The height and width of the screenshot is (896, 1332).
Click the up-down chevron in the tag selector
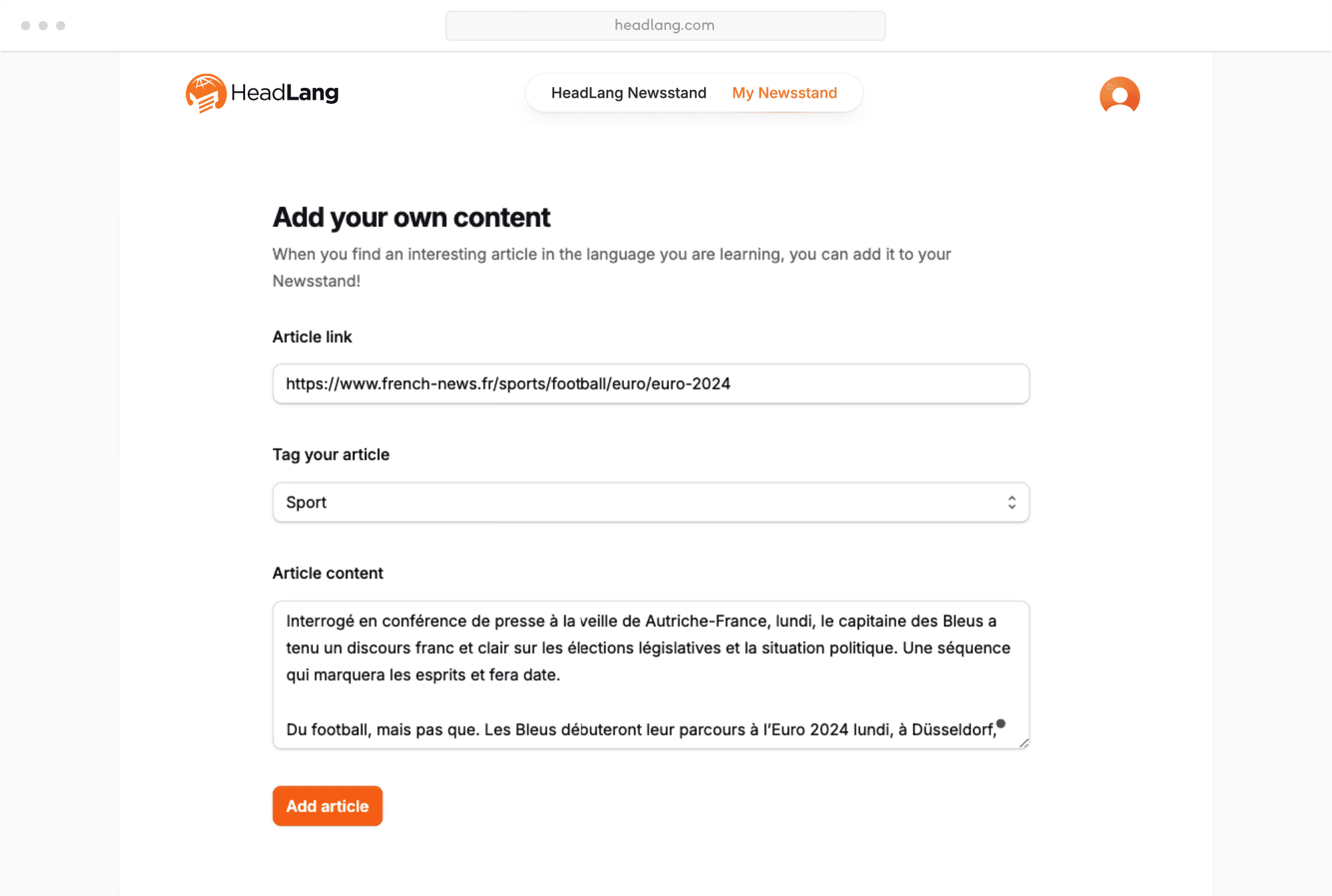[1012, 503]
